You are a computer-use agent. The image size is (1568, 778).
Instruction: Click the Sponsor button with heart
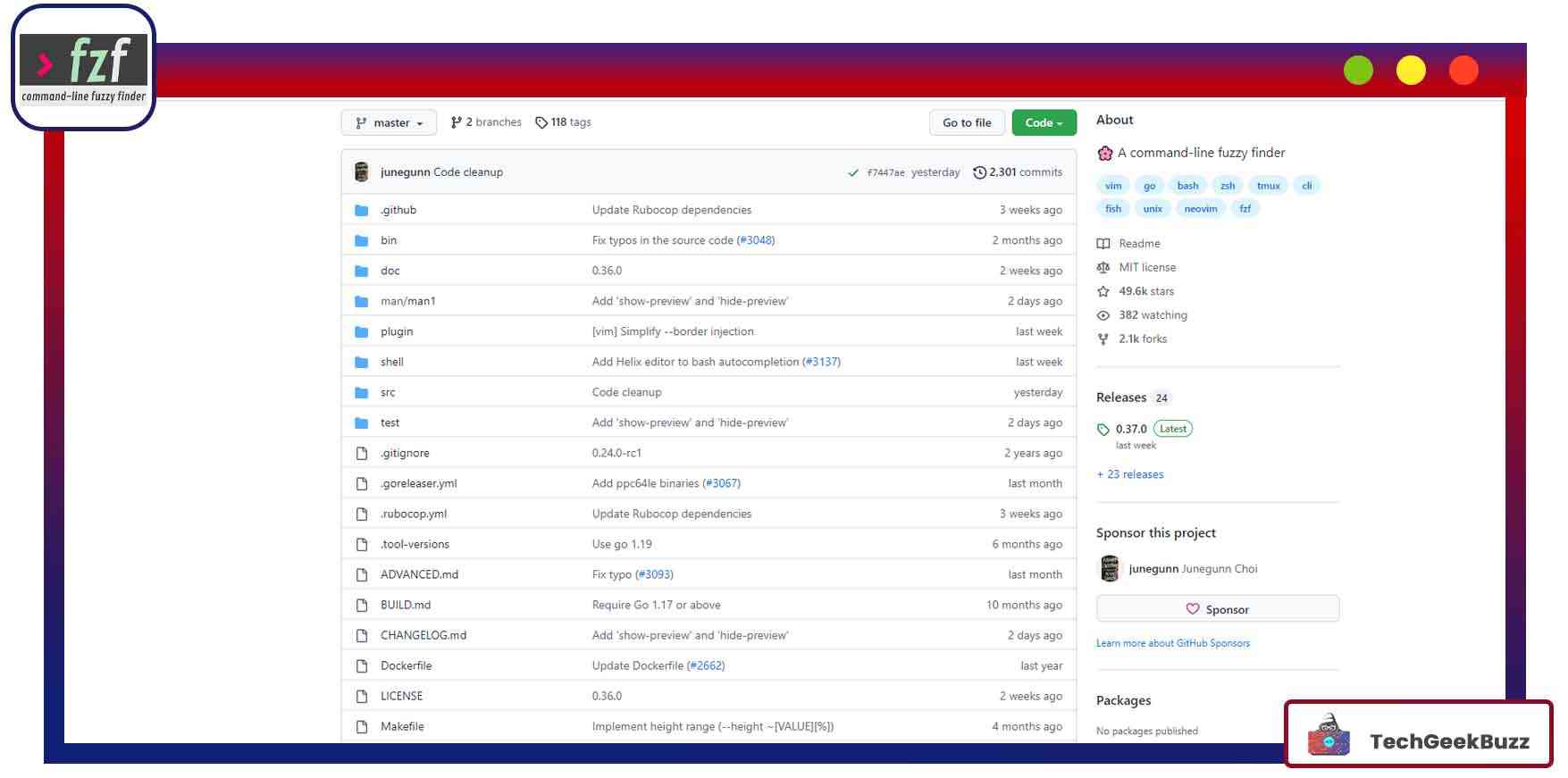1217,609
